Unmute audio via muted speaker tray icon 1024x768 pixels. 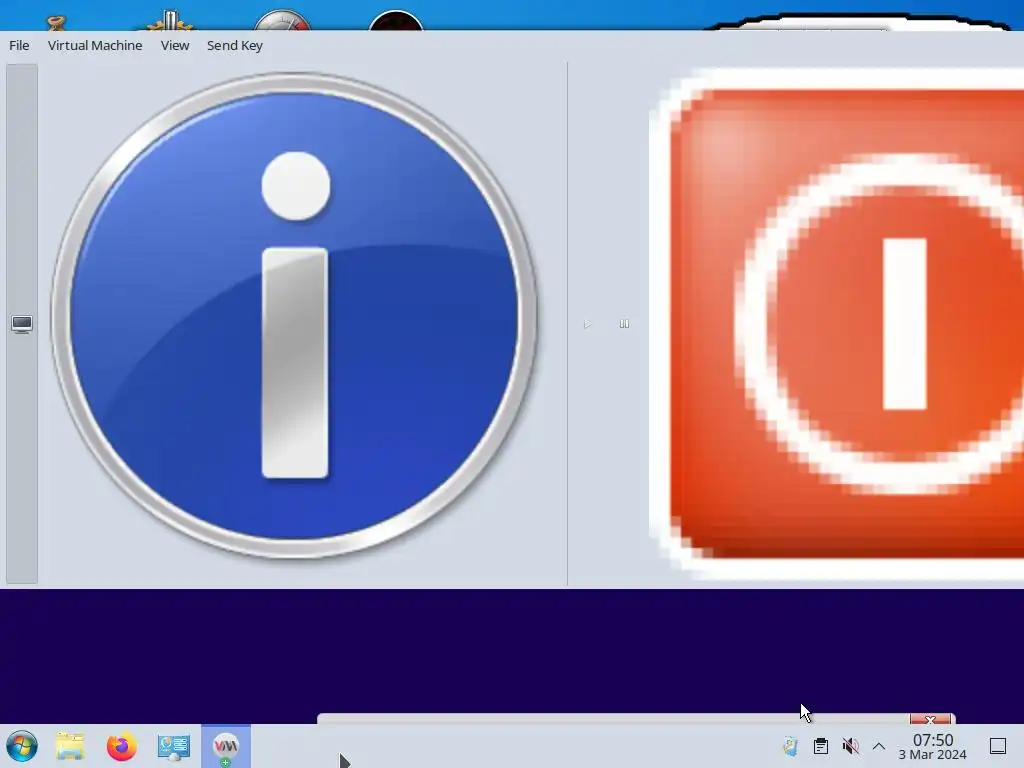pos(850,746)
